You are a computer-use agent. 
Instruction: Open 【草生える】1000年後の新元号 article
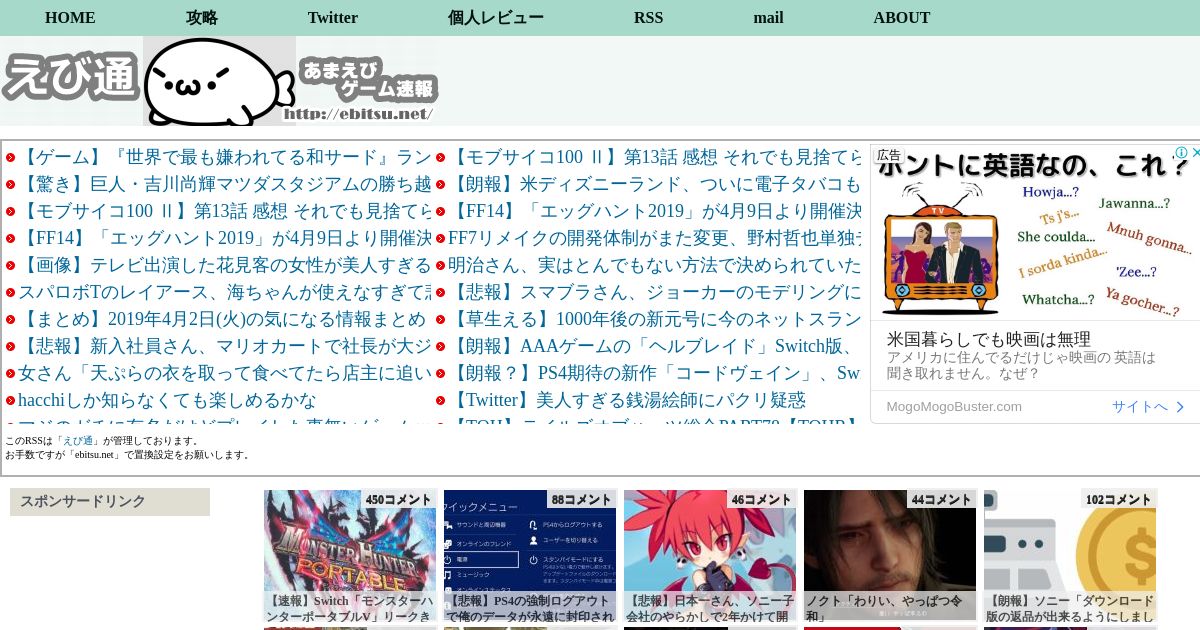(655, 319)
